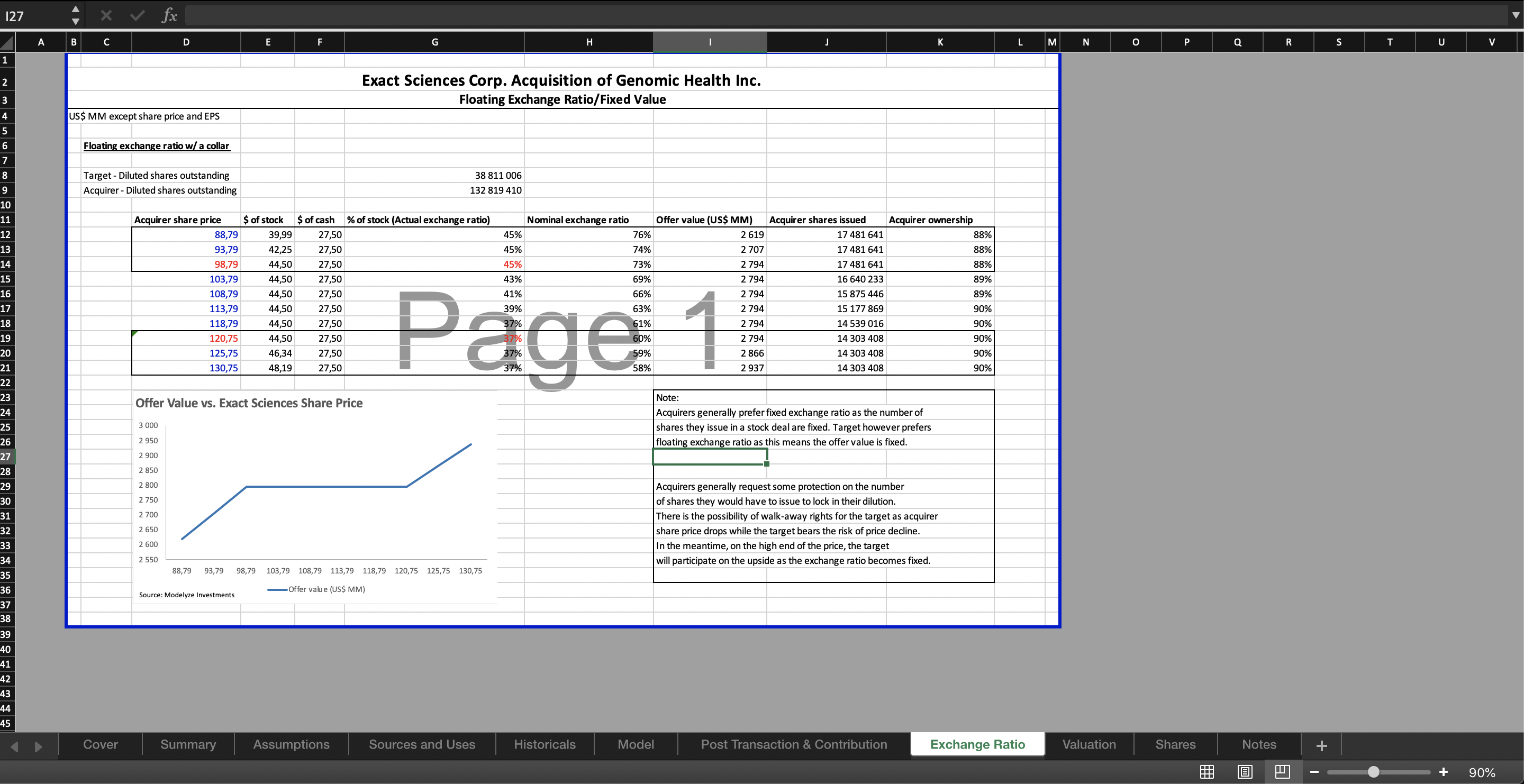Open Post Transaction & Contribution tab
1524x784 pixels.
point(794,744)
